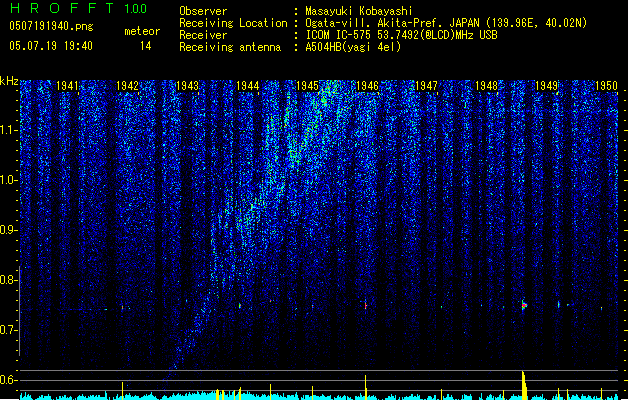629x400 pixels.
Task: Select the antenna value A504HB(yagi 4el)
Action: tap(353, 47)
